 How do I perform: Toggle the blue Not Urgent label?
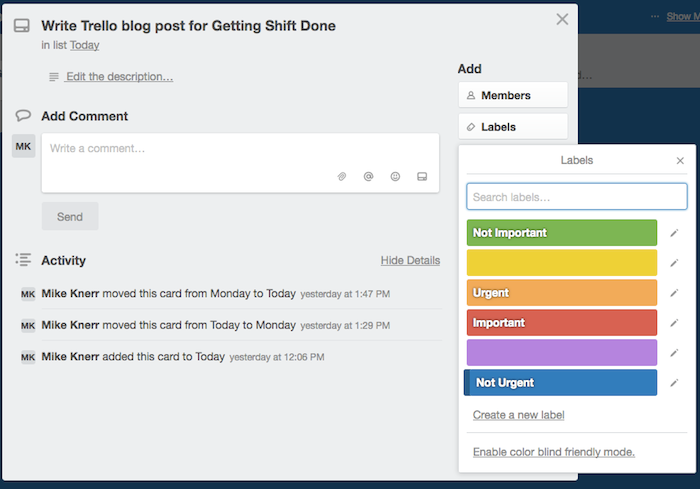point(560,382)
